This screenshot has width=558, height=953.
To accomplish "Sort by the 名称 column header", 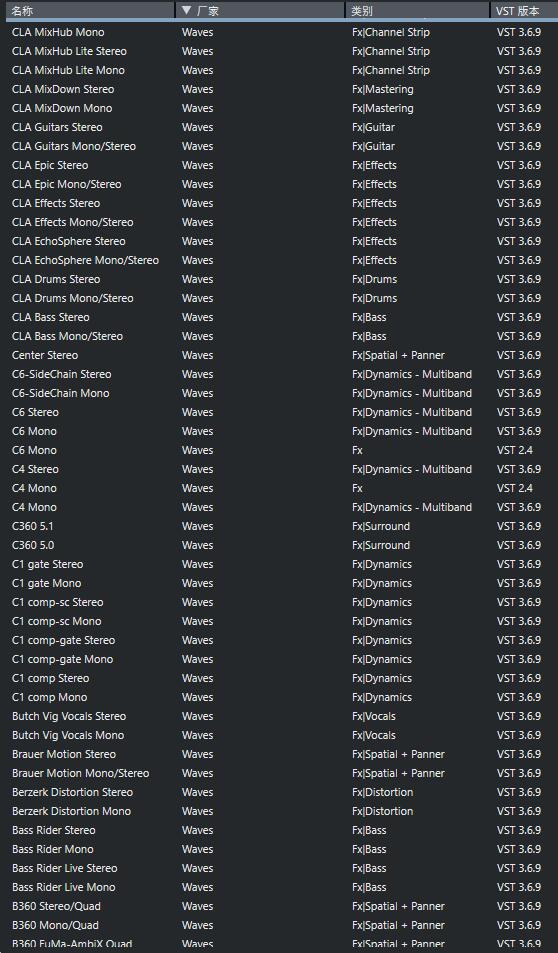I will pos(90,10).
